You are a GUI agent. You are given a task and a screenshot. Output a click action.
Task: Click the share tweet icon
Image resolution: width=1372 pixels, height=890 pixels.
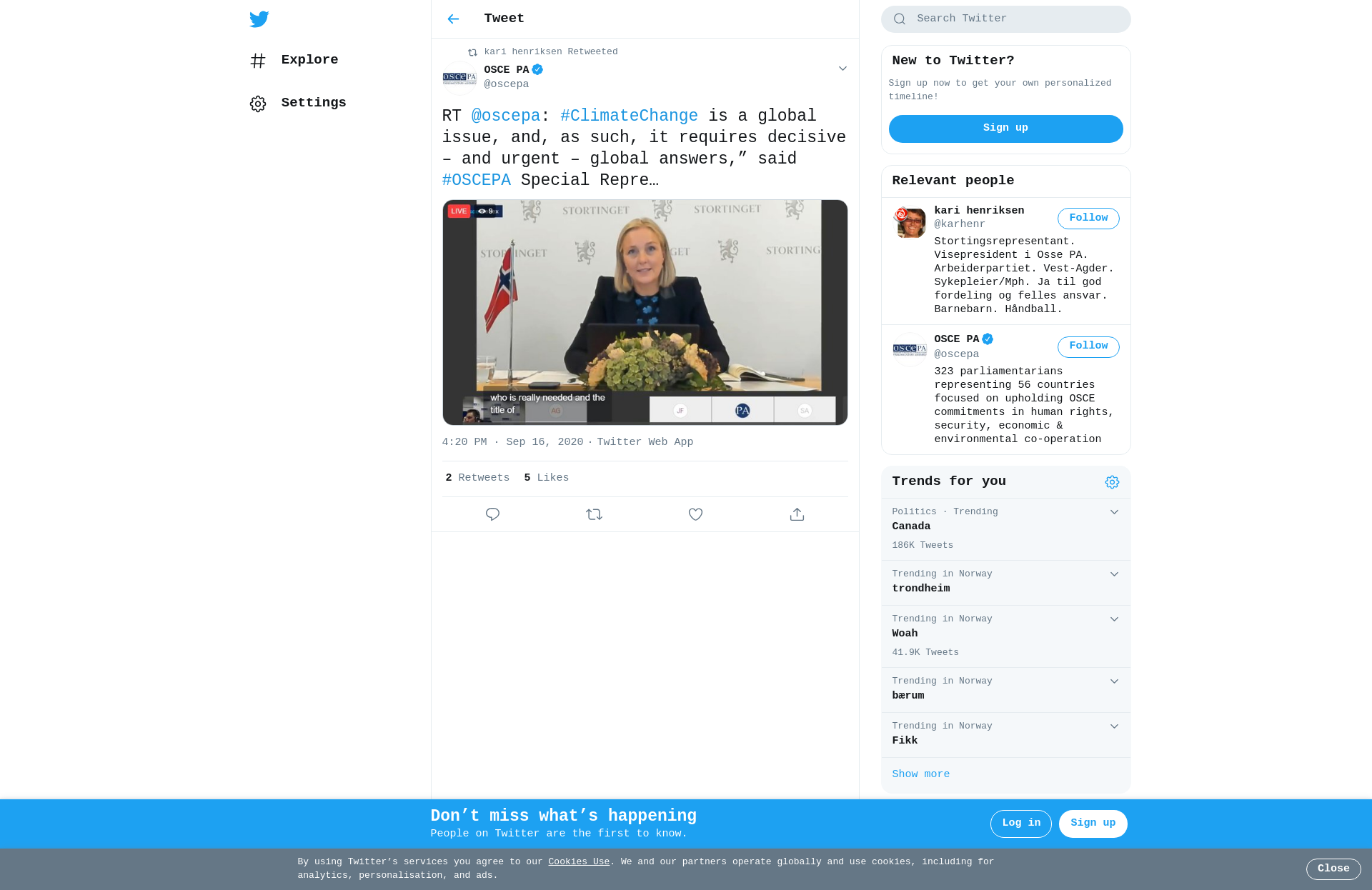tap(797, 514)
